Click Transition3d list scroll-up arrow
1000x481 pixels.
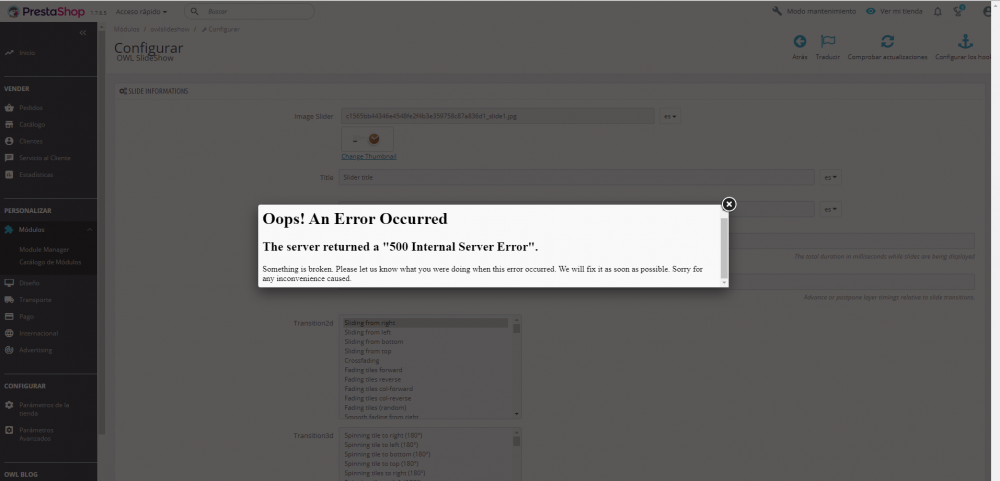pos(517,432)
